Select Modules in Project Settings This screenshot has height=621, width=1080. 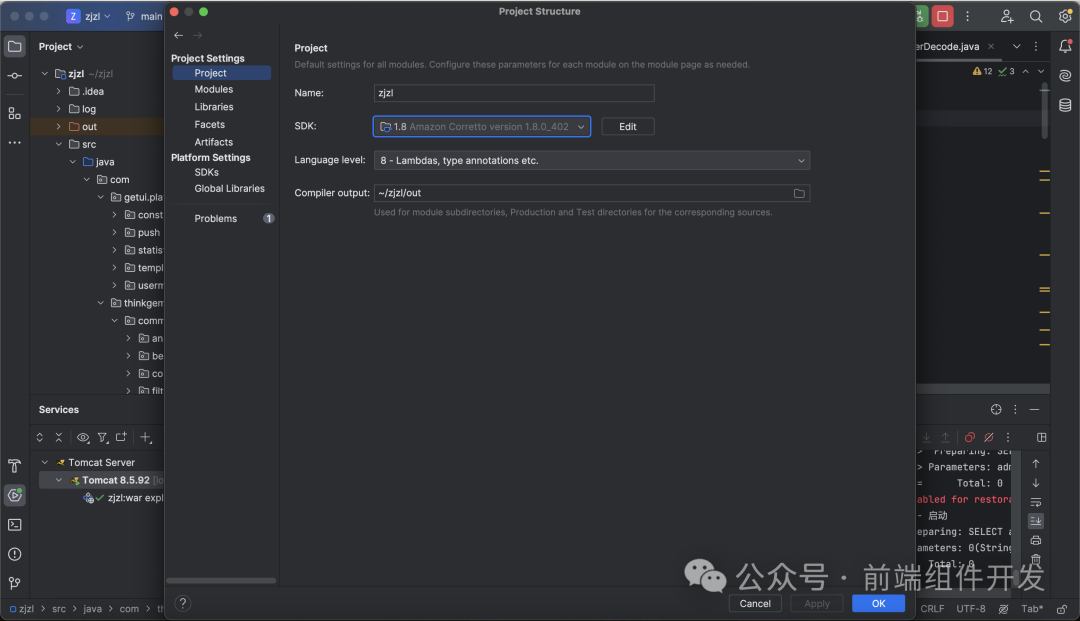[214, 90]
